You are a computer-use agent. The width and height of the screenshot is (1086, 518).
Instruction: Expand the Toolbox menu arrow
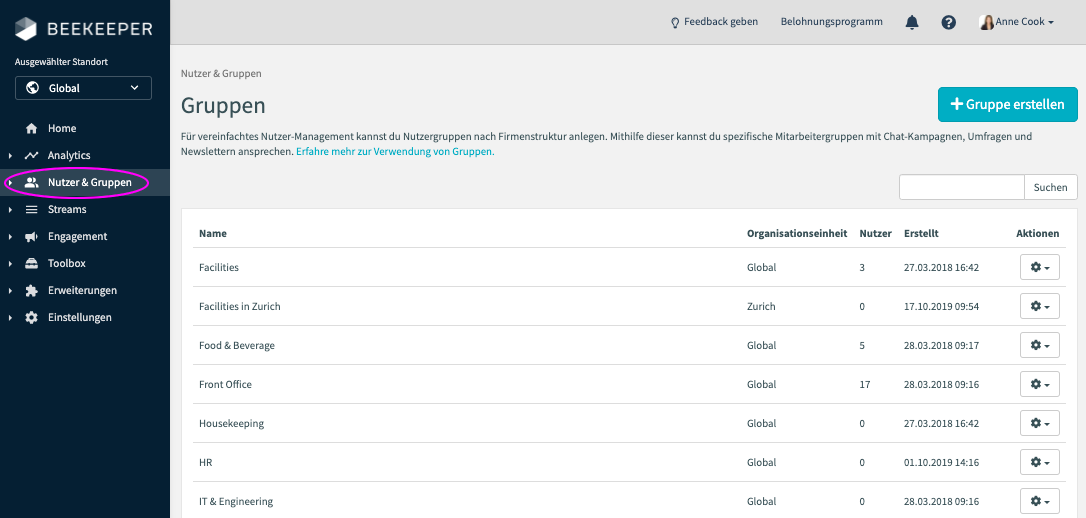pyautogui.click(x=10, y=264)
